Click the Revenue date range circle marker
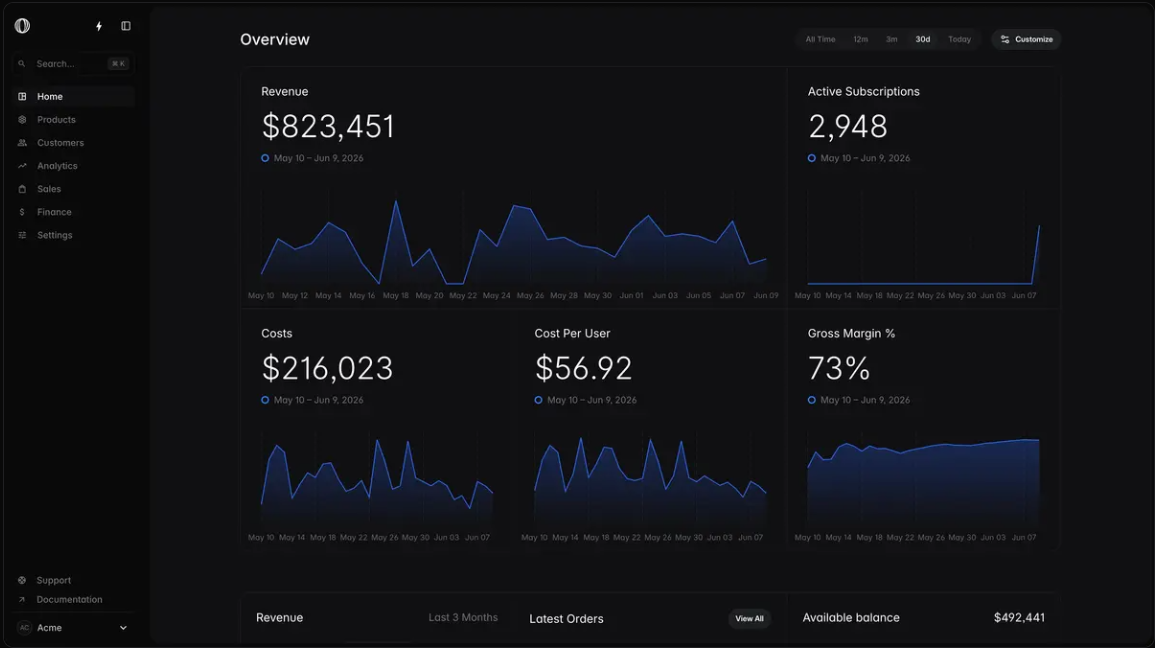 pos(265,158)
